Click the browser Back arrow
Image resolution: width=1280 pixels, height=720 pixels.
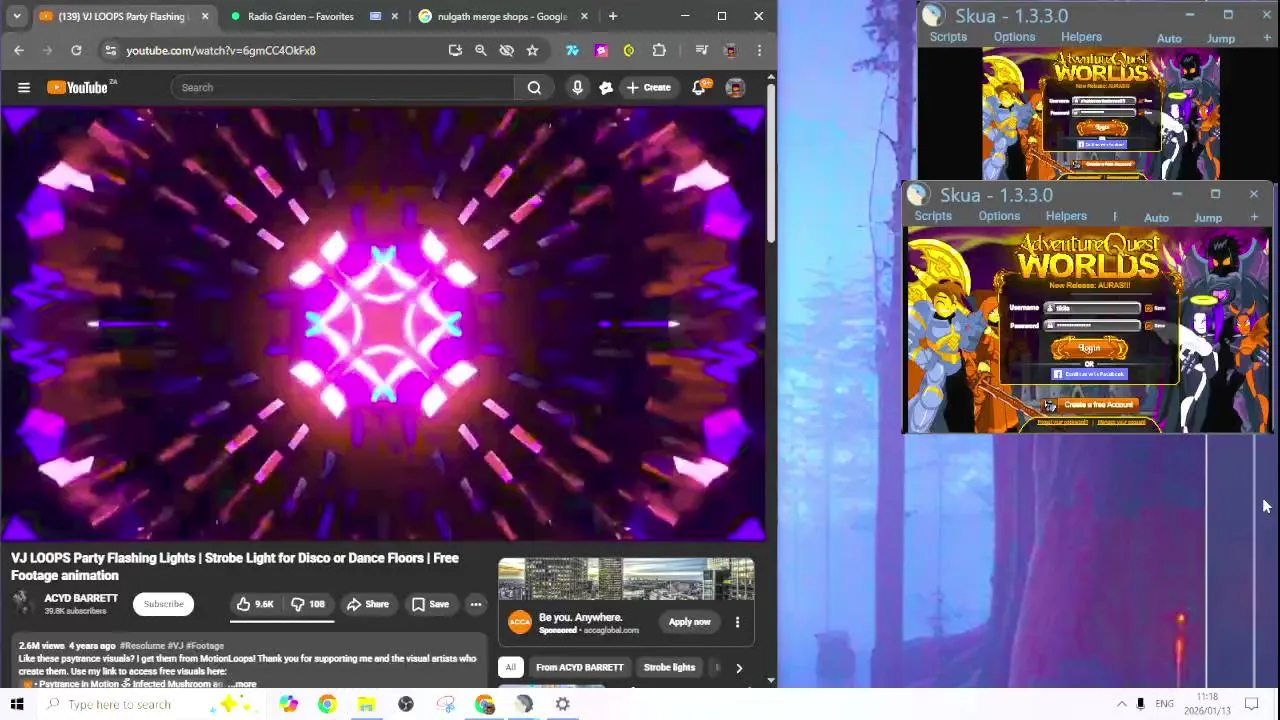coord(19,50)
